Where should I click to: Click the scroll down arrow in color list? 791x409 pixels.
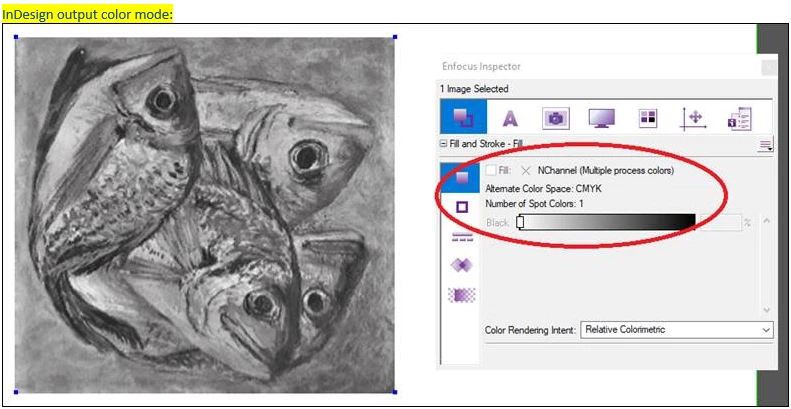click(x=767, y=309)
